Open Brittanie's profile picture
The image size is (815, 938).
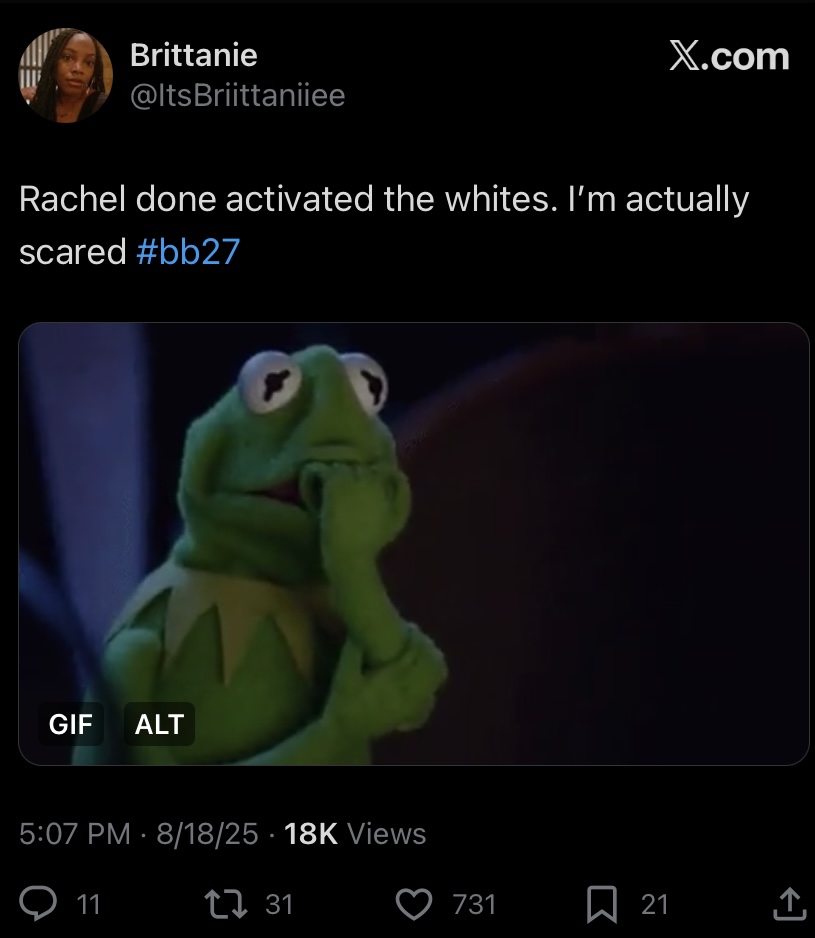pos(66,75)
